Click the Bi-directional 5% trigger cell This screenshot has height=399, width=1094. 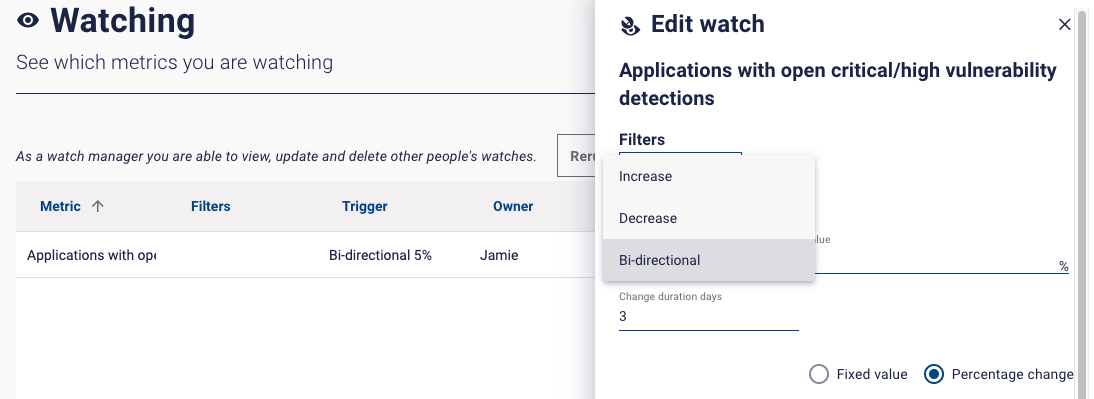pyautogui.click(x=380, y=255)
